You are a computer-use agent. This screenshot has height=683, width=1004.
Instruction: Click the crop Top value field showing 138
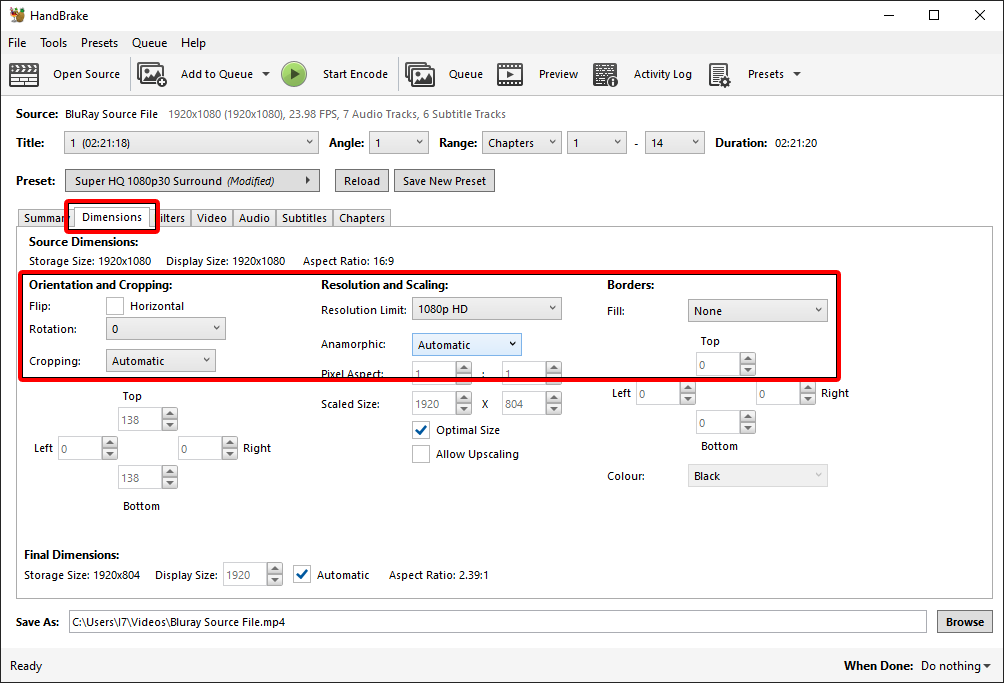(x=140, y=420)
